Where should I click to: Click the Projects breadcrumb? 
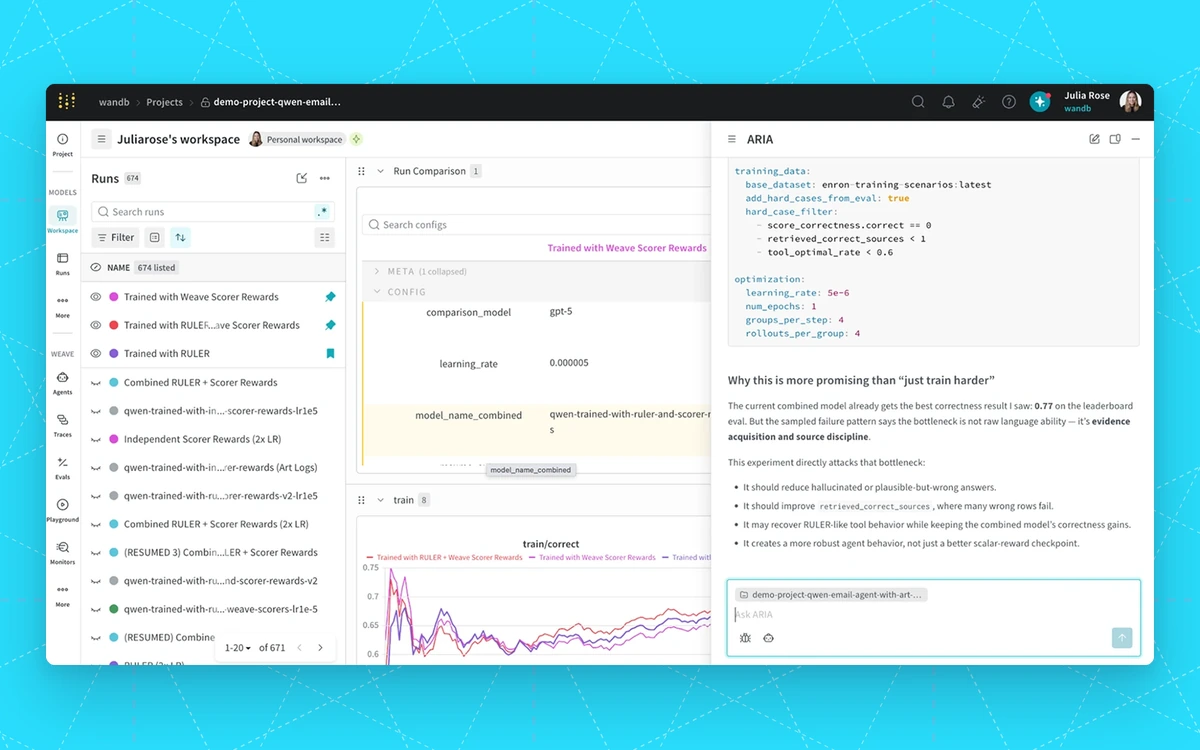[x=164, y=102]
